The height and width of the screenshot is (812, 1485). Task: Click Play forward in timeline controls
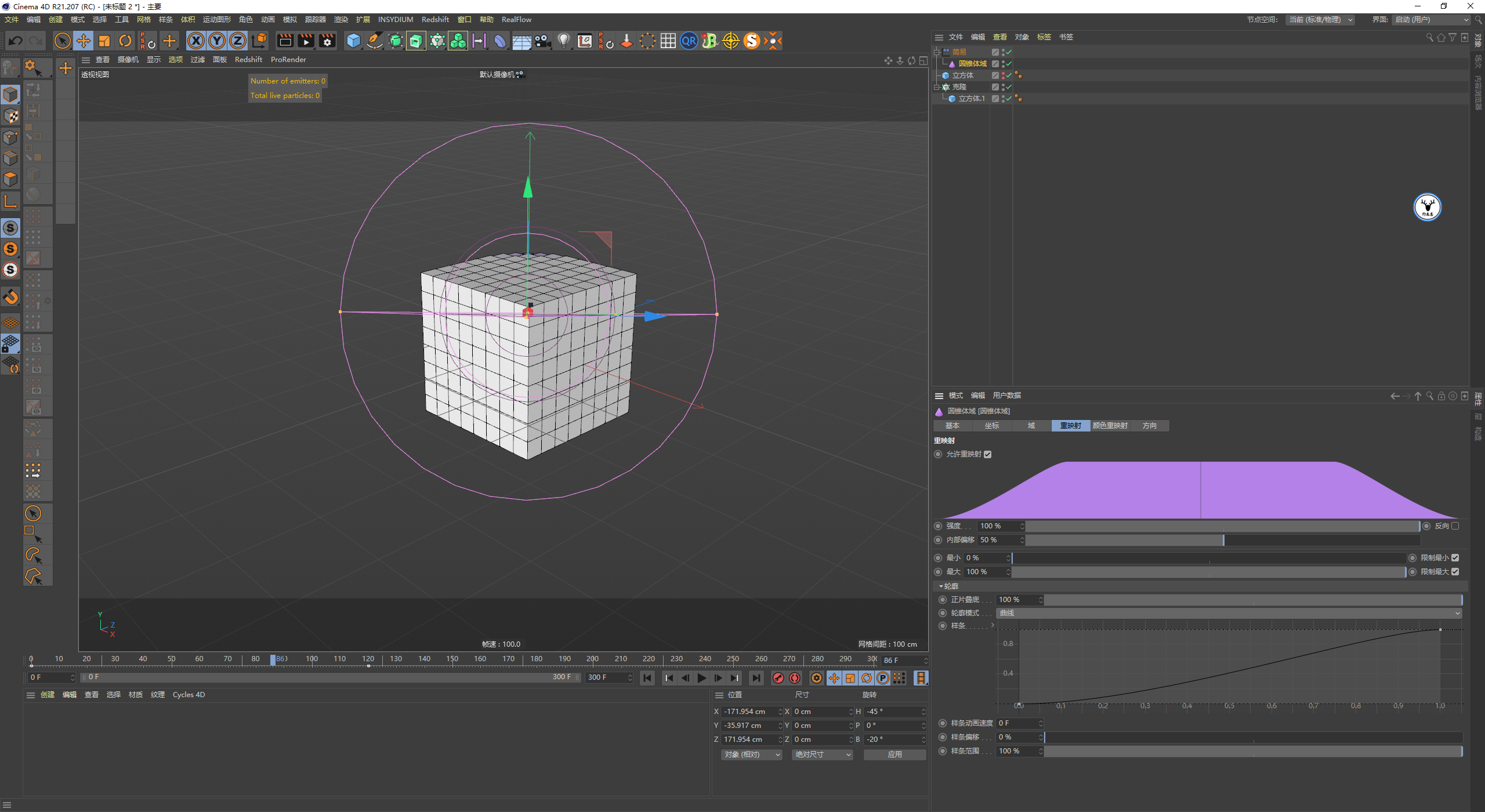click(x=702, y=678)
